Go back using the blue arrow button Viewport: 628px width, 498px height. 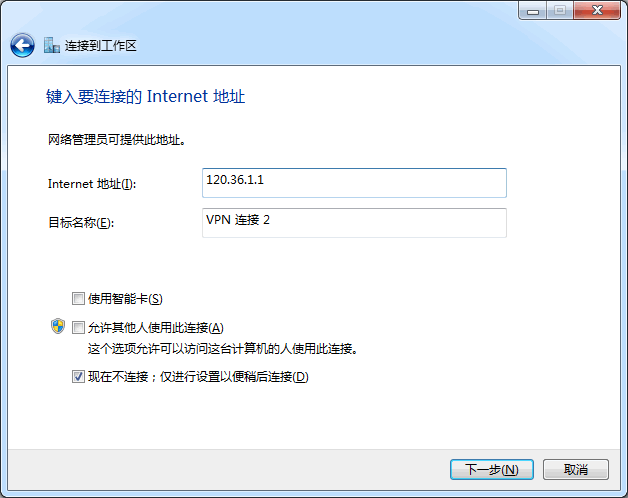22,45
